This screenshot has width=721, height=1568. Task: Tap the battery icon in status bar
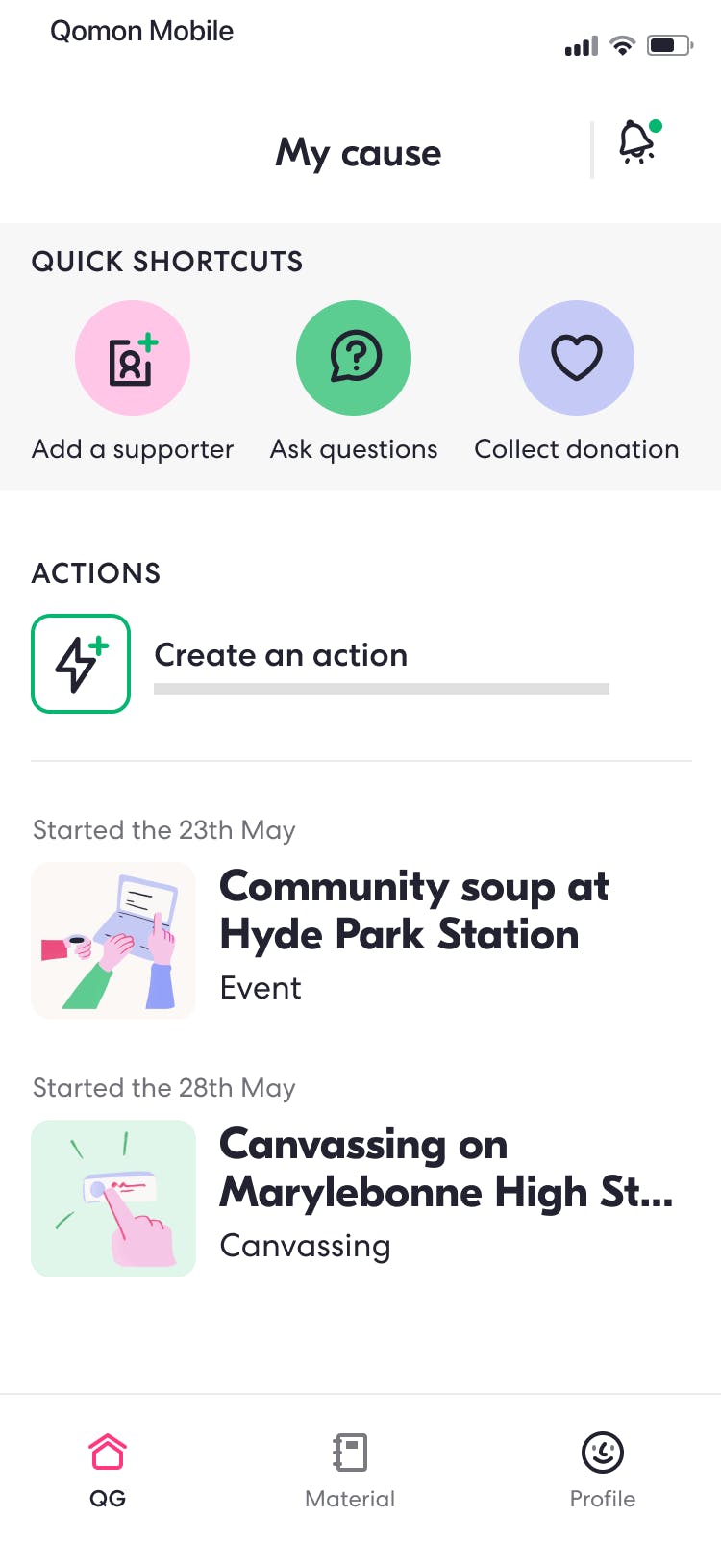click(x=669, y=45)
